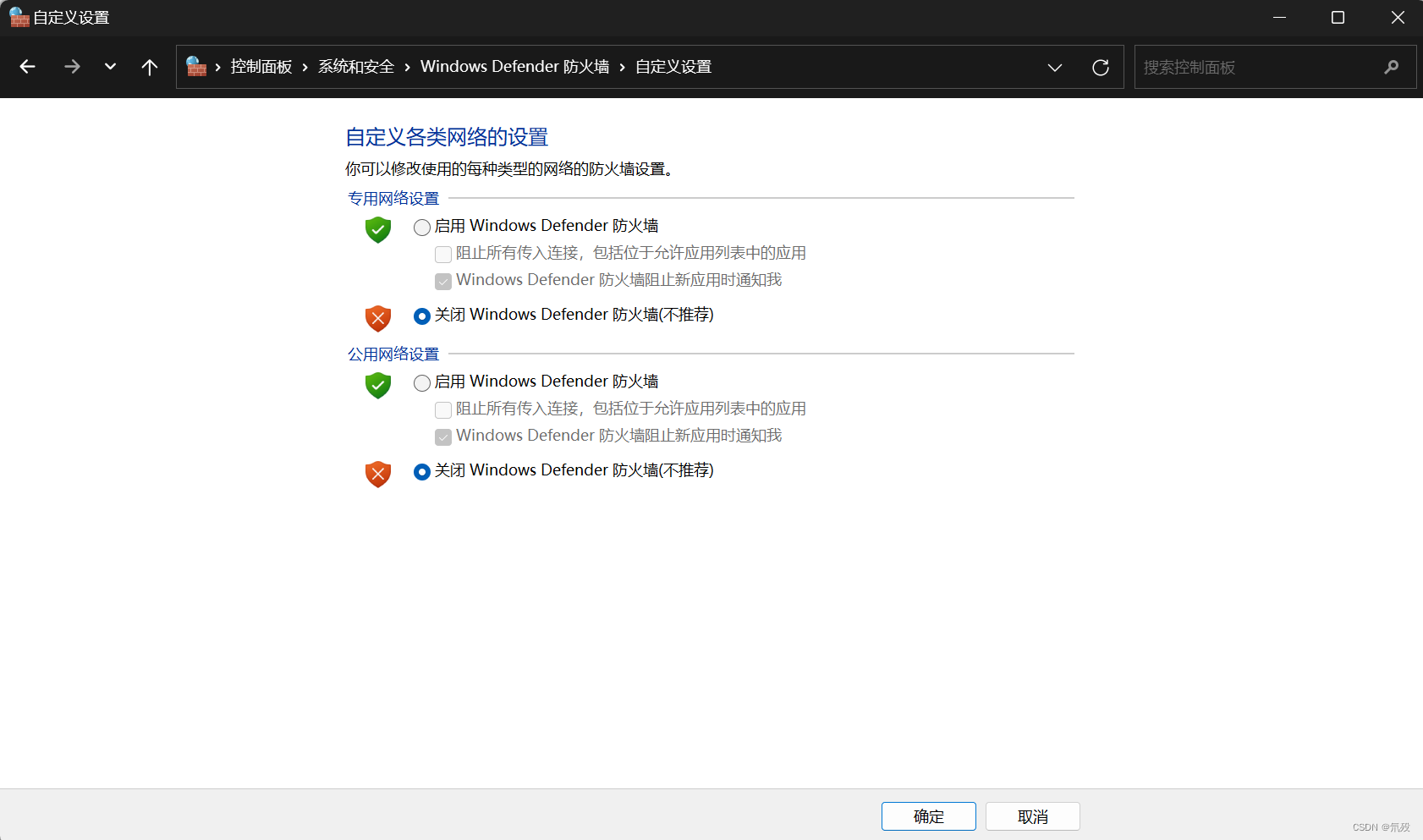The height and width of the screenshot is (840, 1423).
Task: Click green shield icon in 公用网络设置
Action: [x=378, y=385]
